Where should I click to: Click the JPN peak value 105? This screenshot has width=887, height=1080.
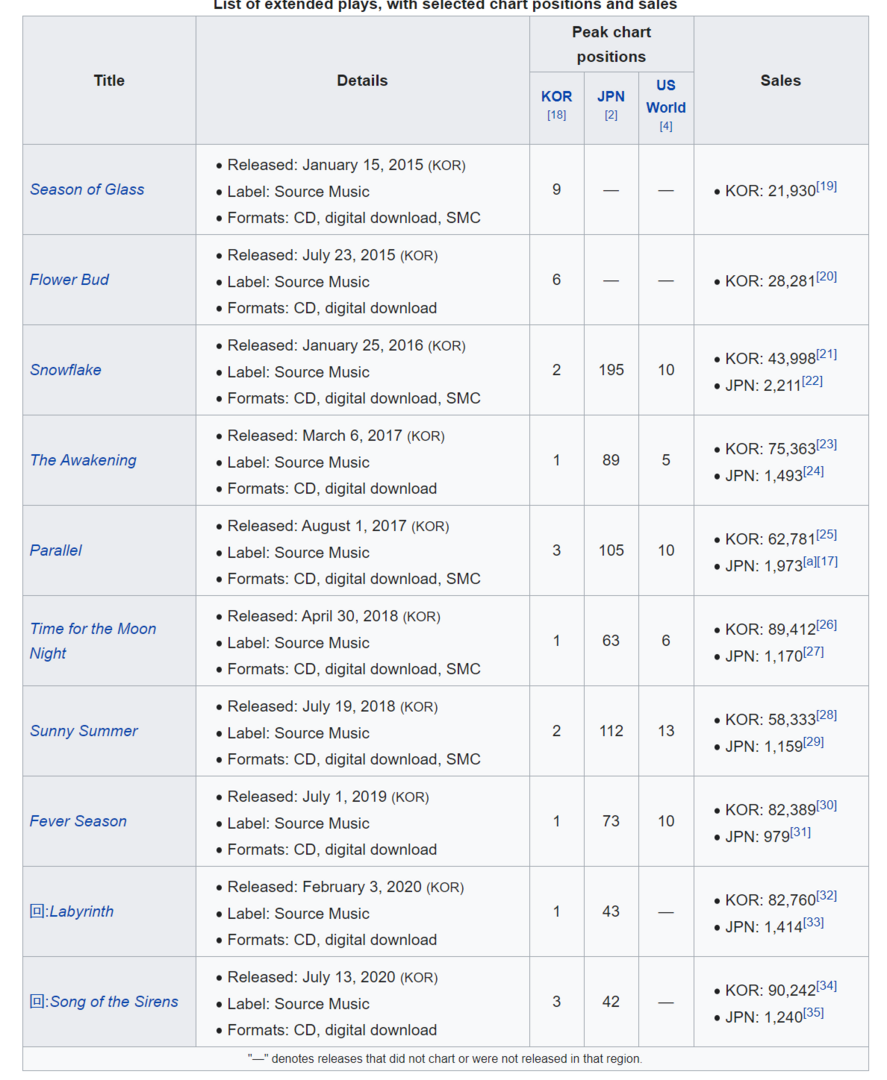611,550
